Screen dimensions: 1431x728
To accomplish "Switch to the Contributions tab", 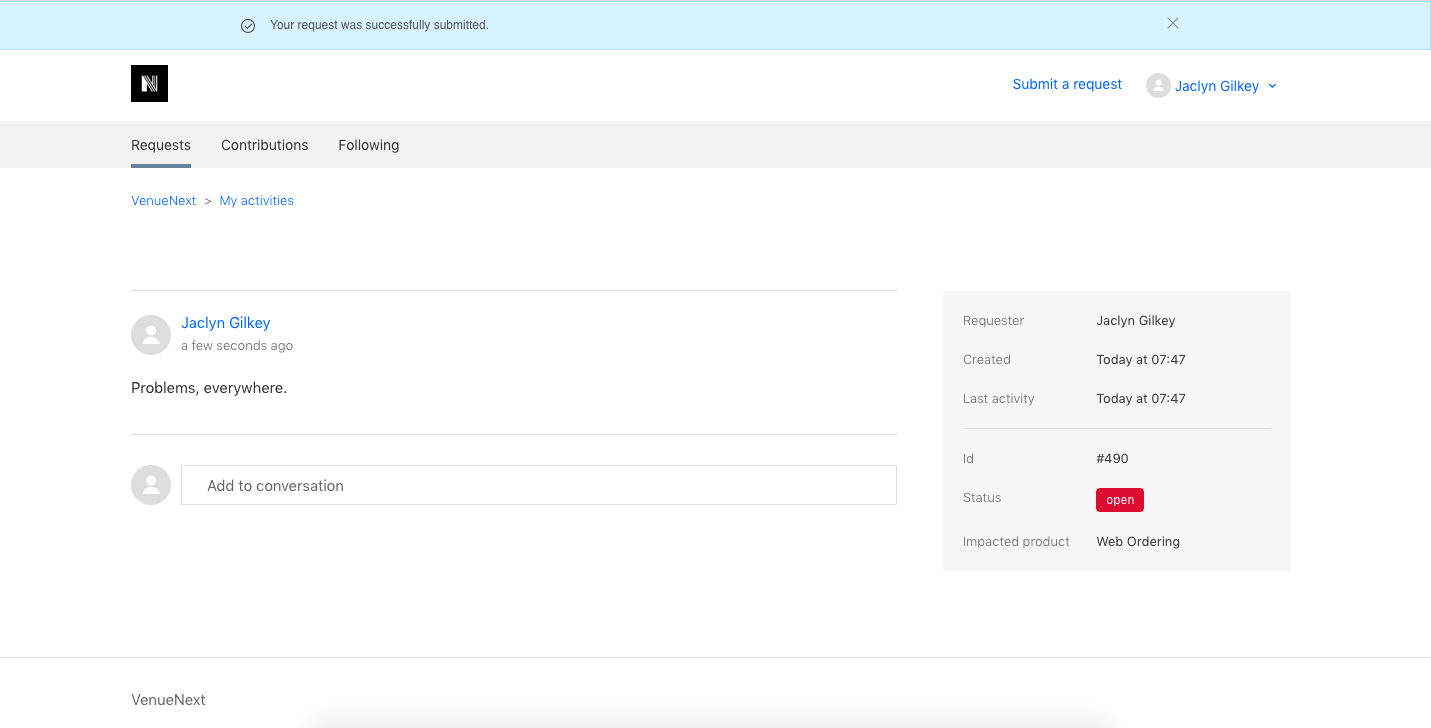I will click(265, 145).
